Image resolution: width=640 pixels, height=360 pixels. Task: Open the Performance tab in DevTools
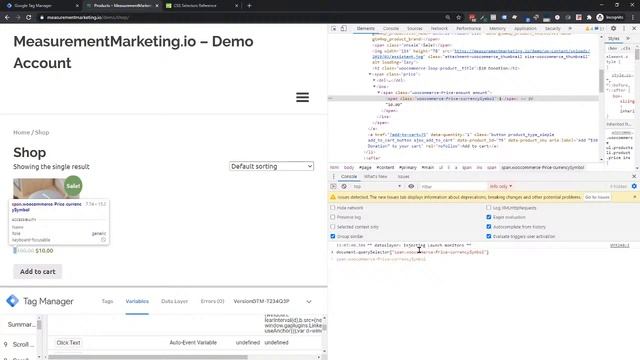click(x=468, y=29)
